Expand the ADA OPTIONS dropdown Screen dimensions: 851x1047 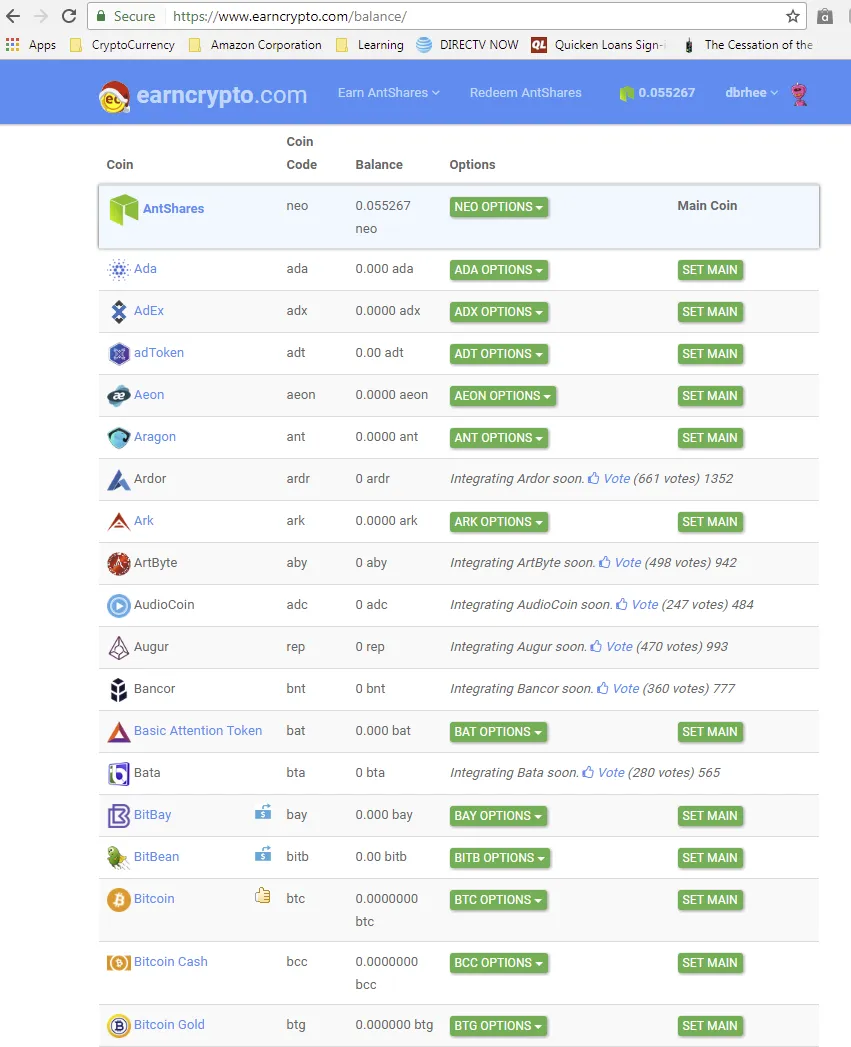498,270
